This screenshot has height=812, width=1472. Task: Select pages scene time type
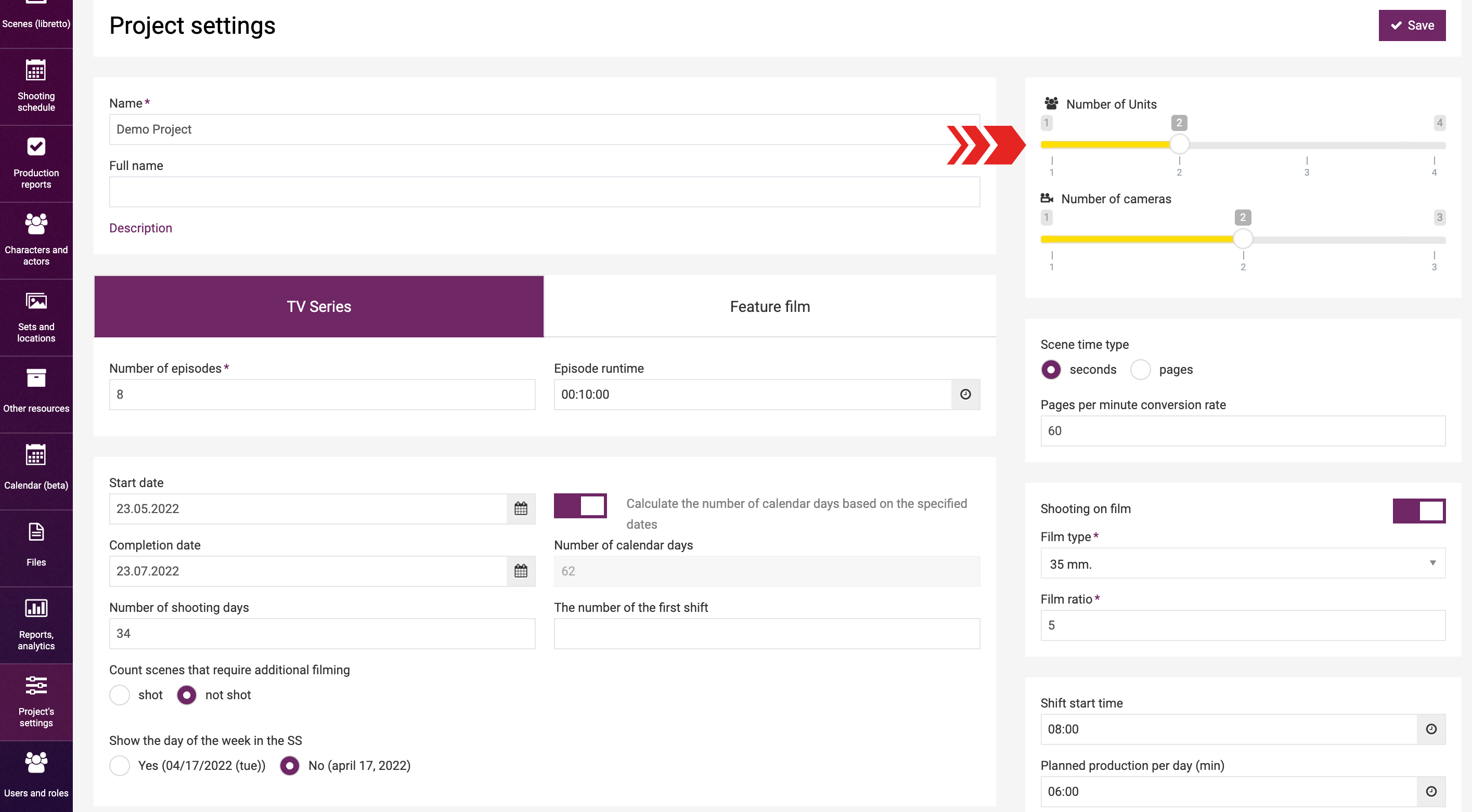[x=1141, y=370]
